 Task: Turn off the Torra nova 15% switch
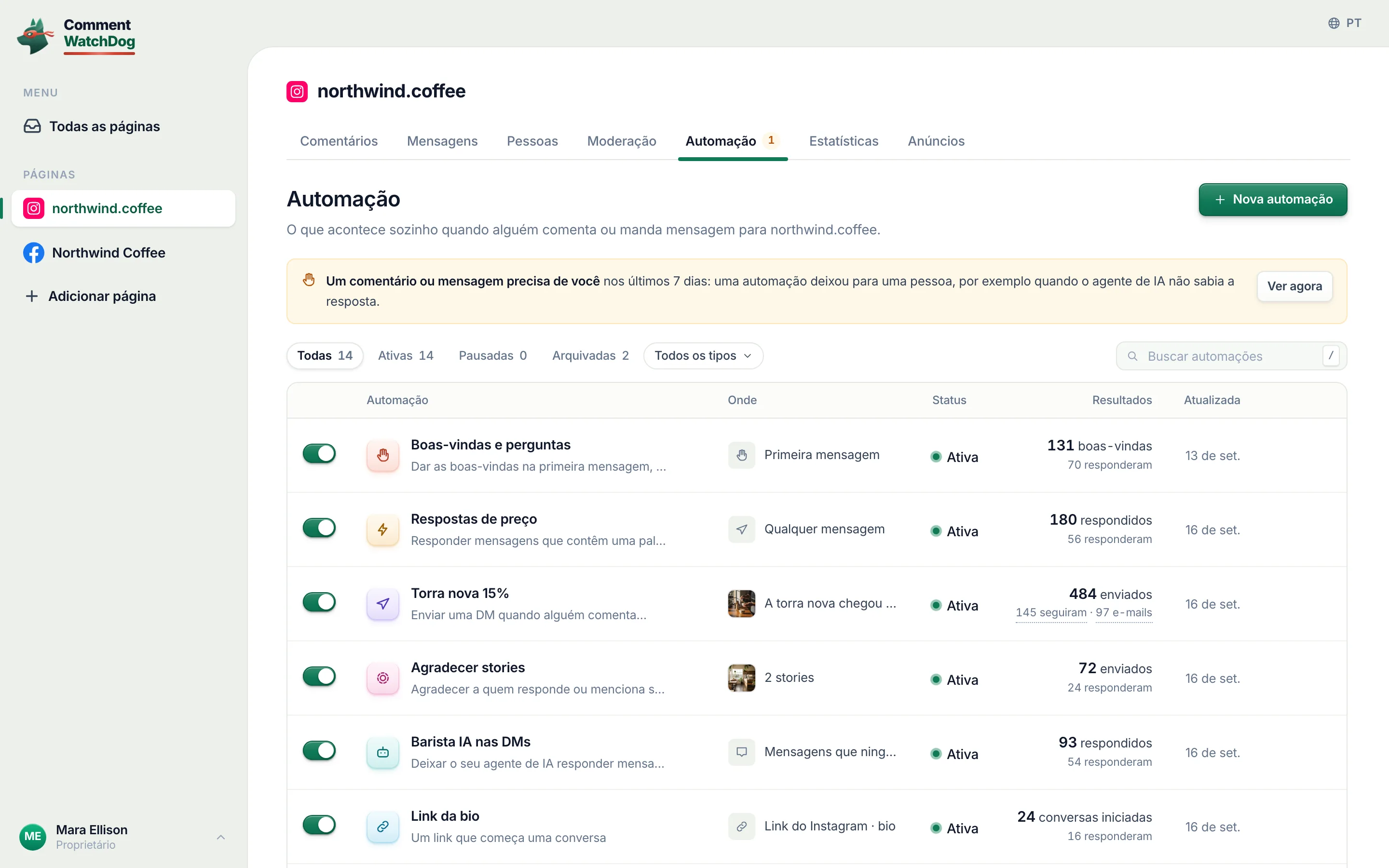319,602
